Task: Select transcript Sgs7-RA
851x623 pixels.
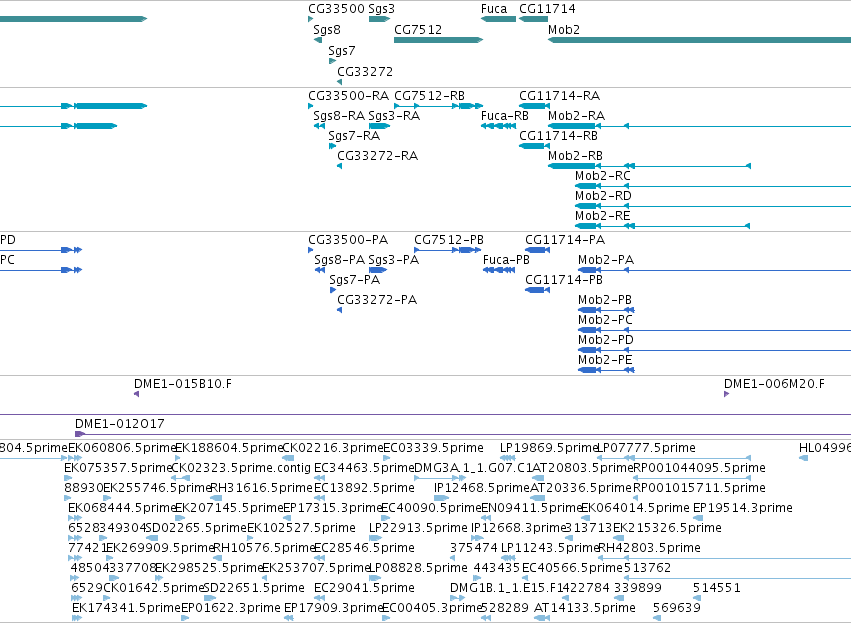Action: (x=354, y=136)
